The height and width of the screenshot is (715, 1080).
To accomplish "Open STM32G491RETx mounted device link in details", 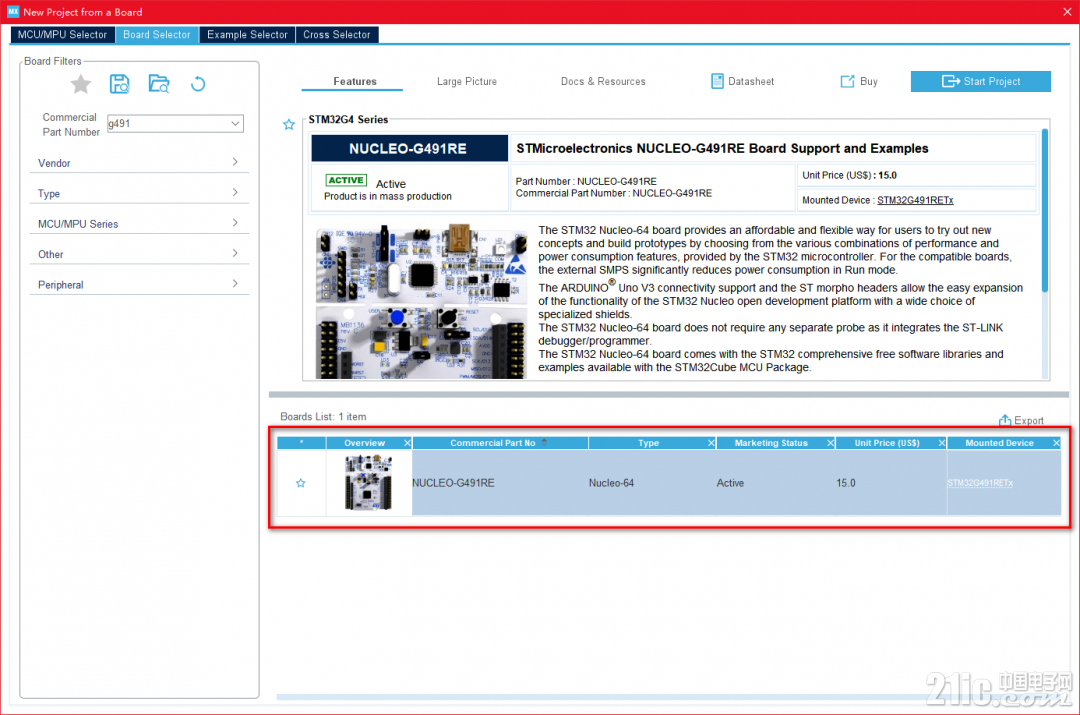I will (x=915, y=200).
